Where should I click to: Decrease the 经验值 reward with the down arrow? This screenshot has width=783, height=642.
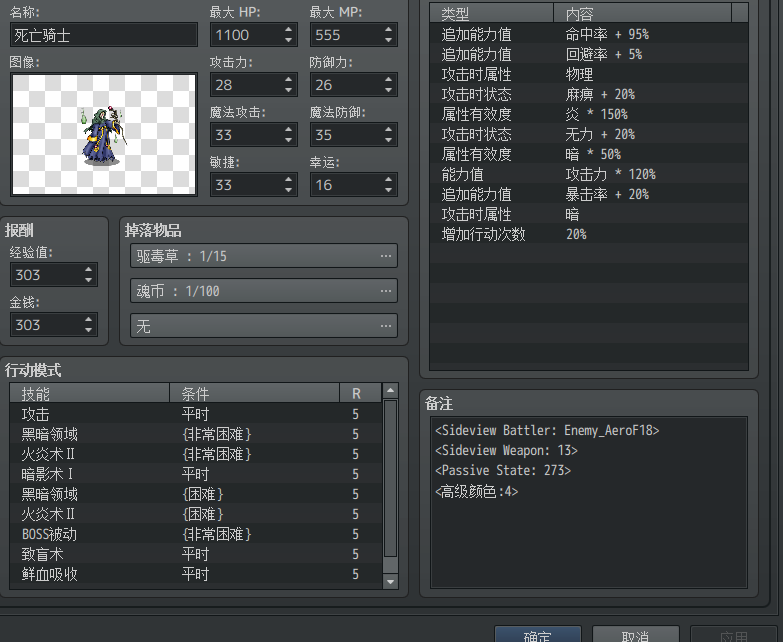(x=88, y=280)
